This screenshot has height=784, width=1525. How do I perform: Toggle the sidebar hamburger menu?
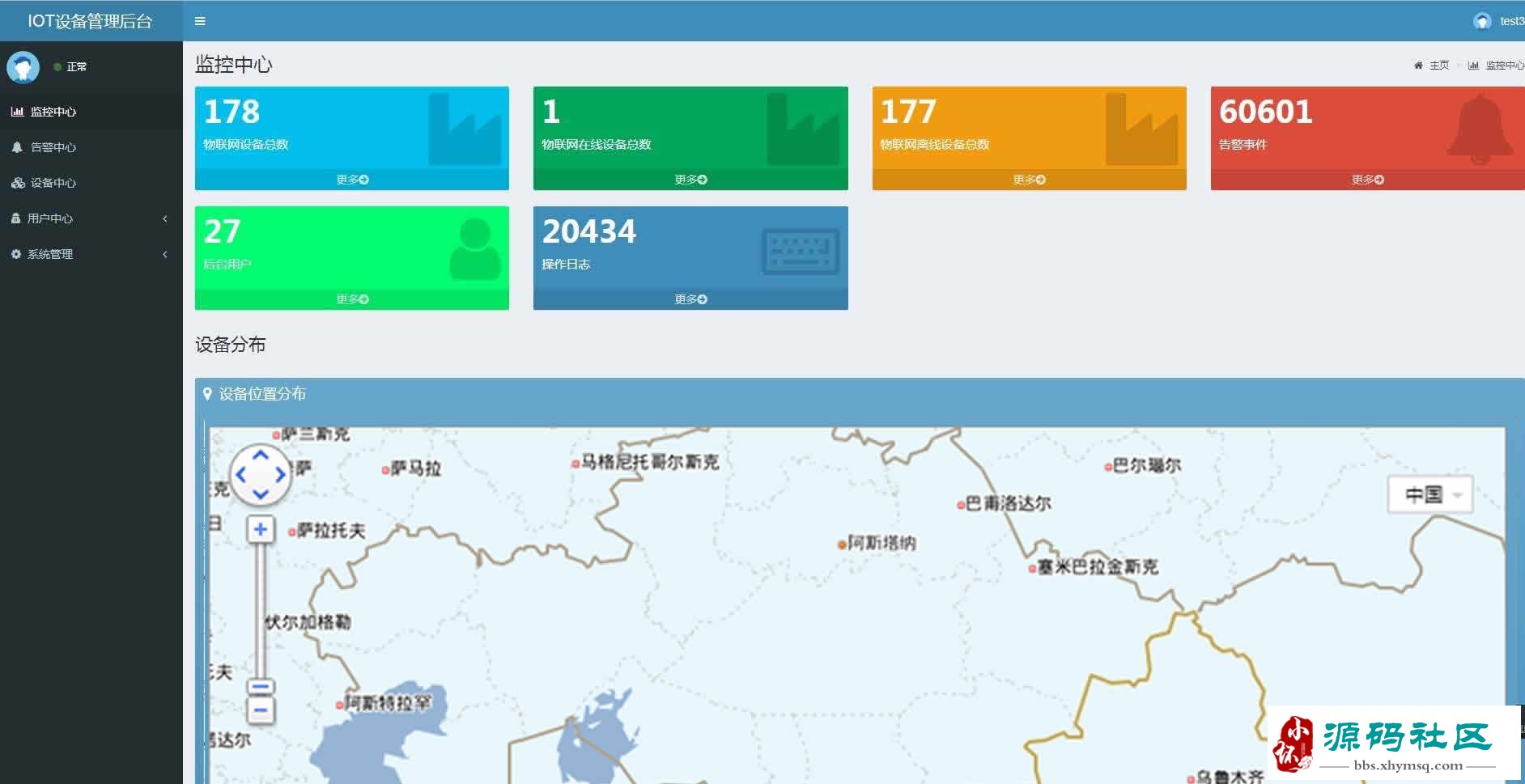200,21
